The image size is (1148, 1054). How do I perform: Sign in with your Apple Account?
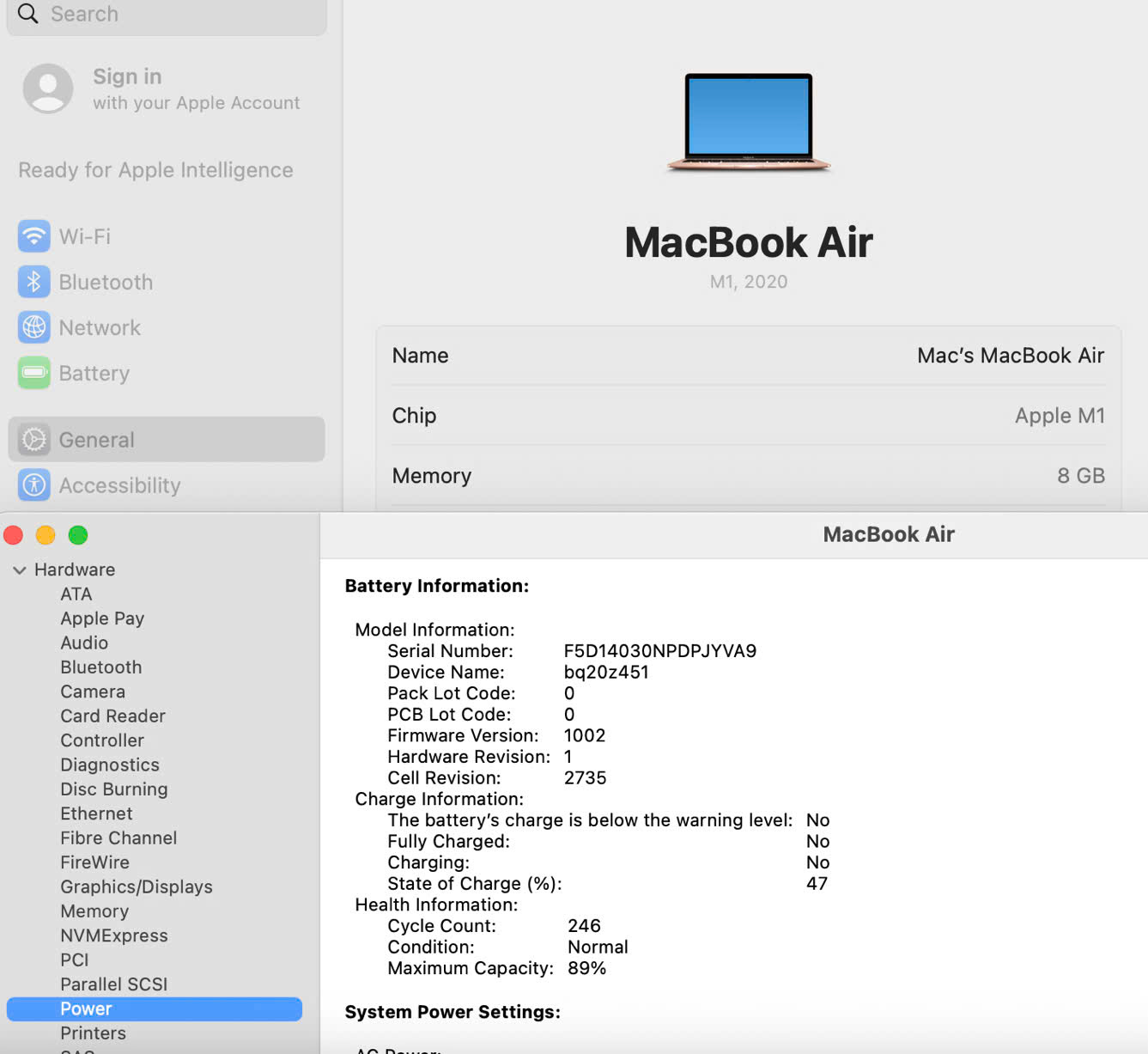click(196, 88)
